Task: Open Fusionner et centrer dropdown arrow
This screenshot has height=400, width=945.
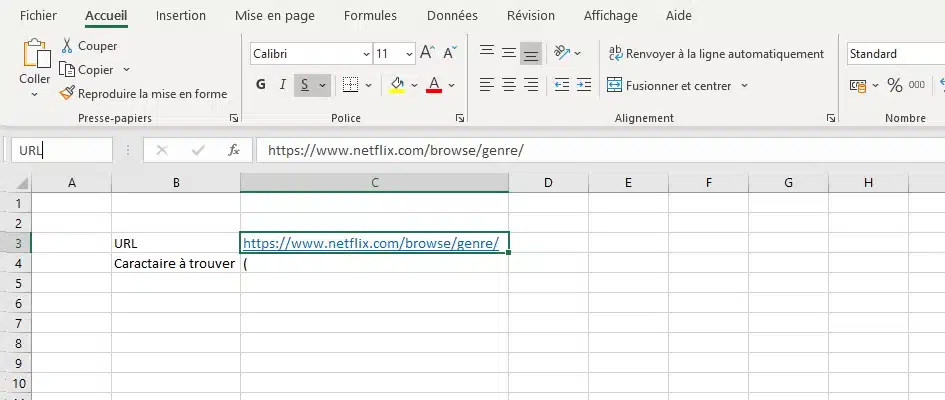Action: click(744, 86)
